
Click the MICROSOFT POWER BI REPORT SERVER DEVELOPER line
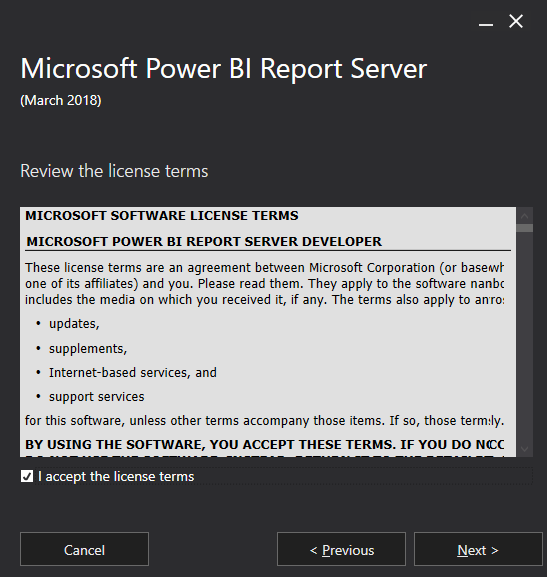point(204,242)
